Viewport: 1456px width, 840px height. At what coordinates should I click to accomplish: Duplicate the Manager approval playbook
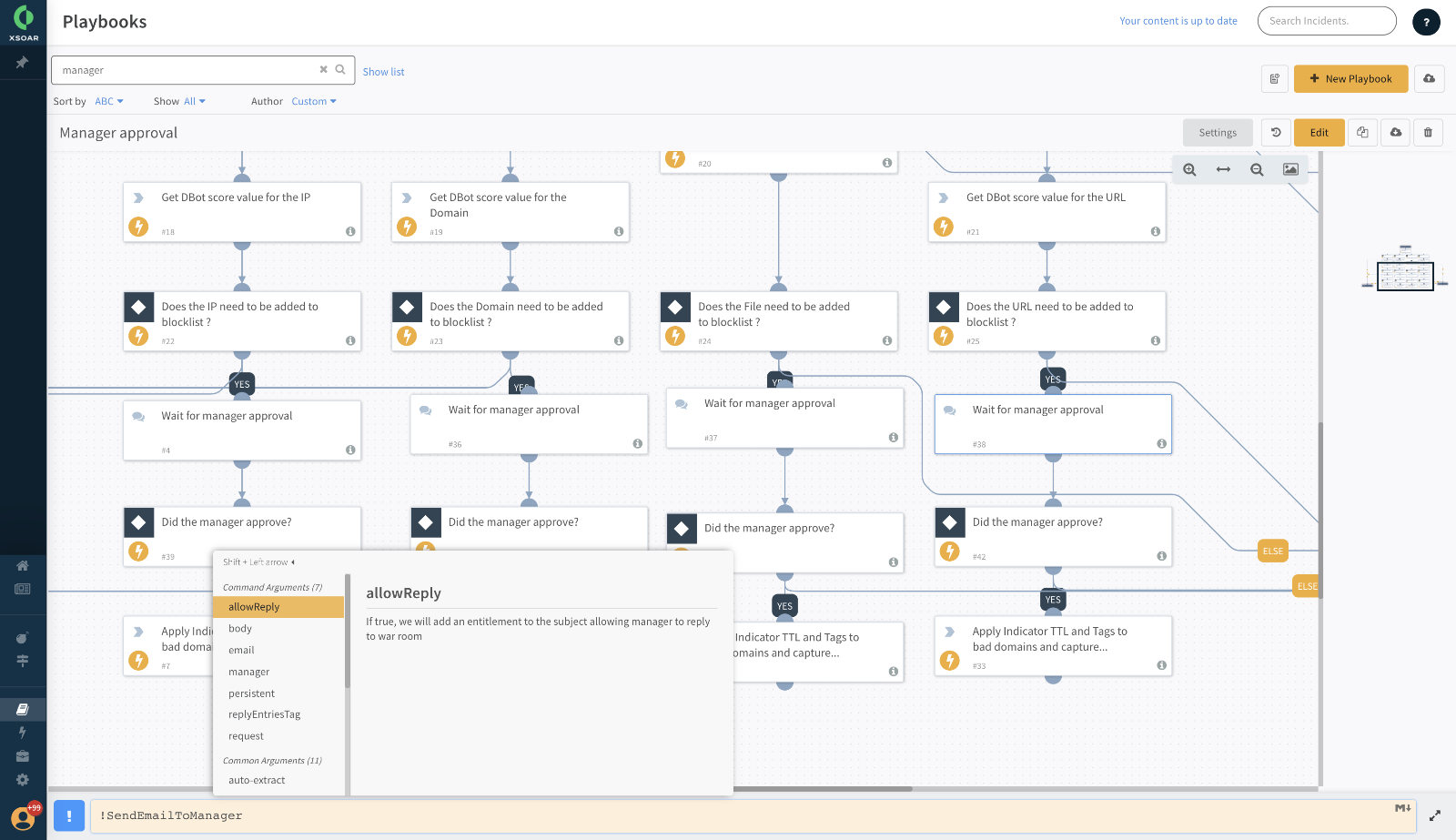tap(1362, 132)
